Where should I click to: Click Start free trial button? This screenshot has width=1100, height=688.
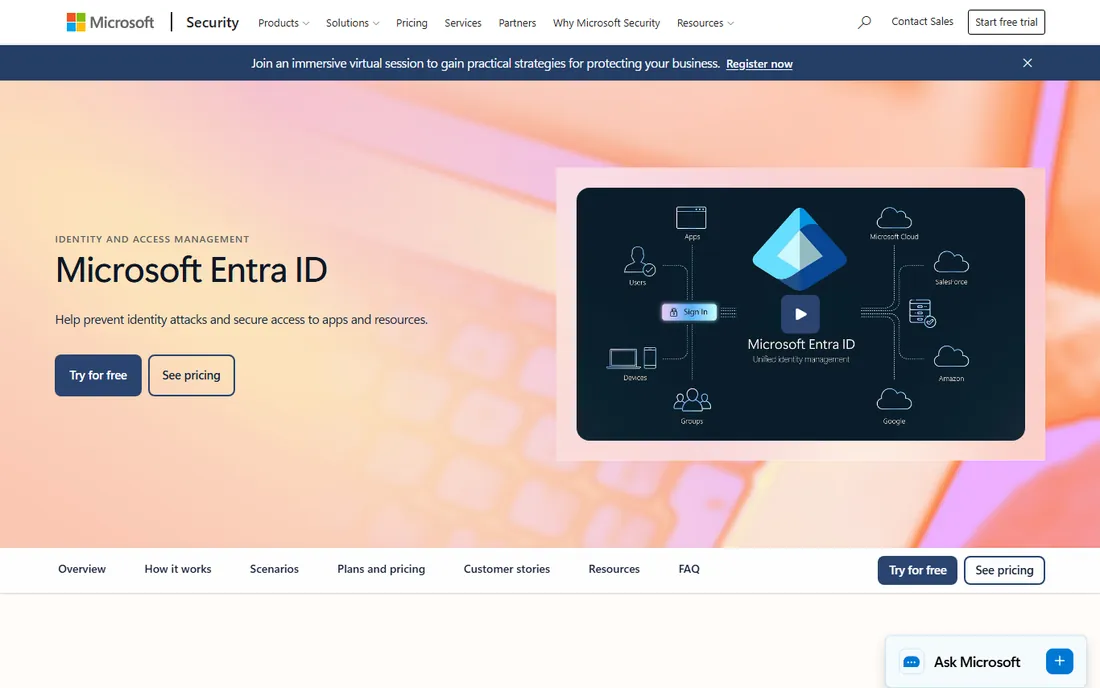[1006, 22]
